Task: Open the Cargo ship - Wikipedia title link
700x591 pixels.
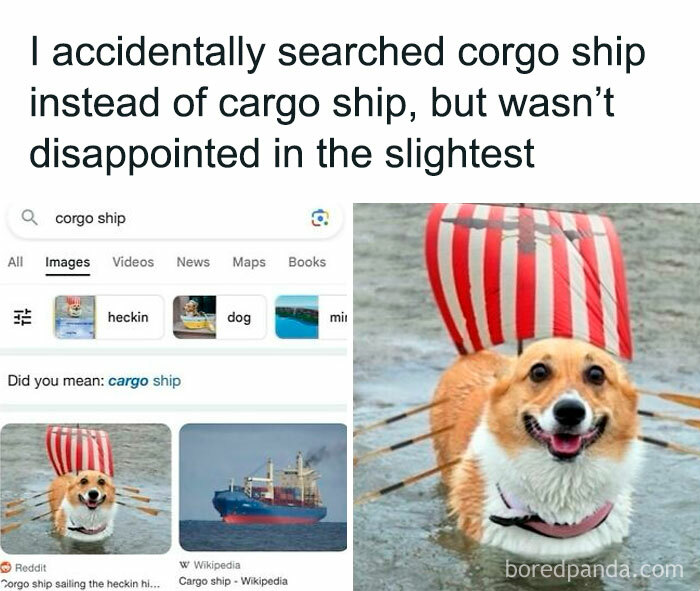Action: 233,581
